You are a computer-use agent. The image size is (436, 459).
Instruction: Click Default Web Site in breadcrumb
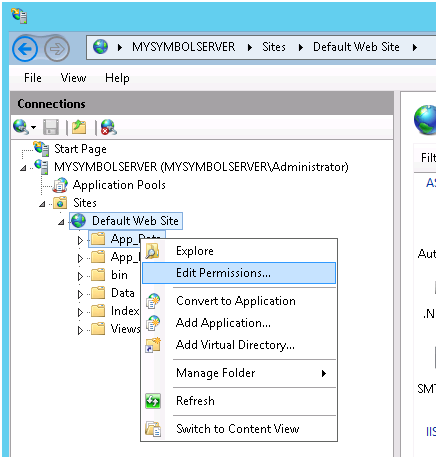click(x=356, y=47)
